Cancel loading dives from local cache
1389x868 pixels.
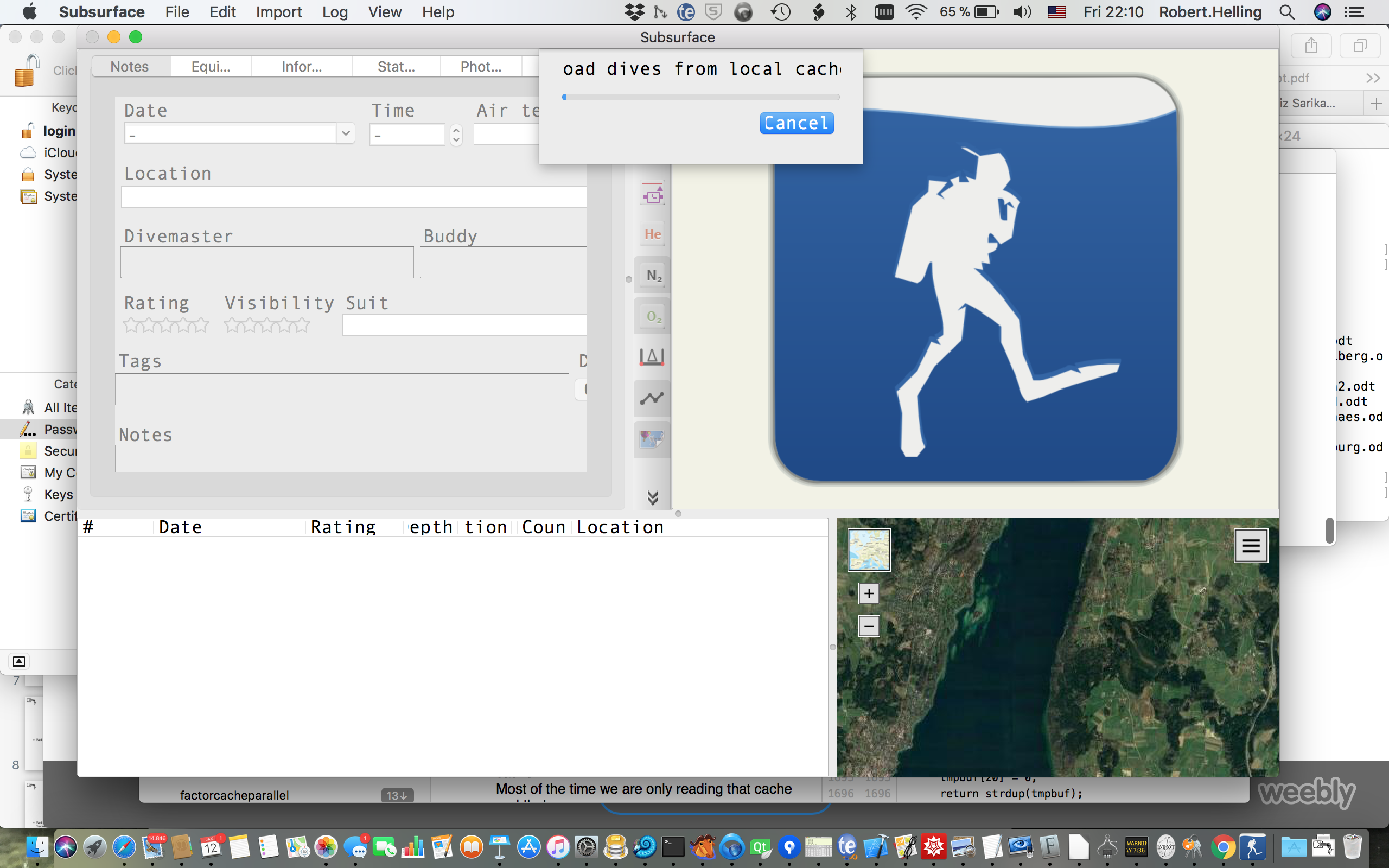[x=797, y=123]
